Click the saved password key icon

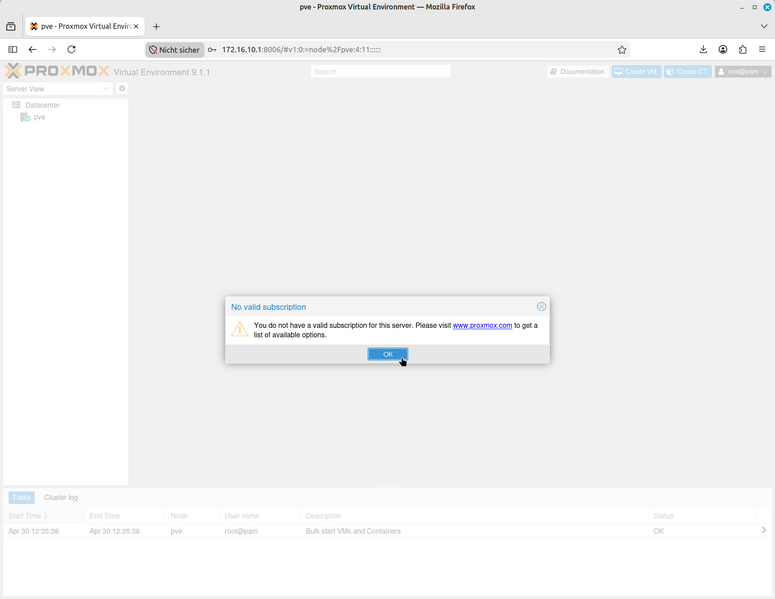[x=212, y=49]
